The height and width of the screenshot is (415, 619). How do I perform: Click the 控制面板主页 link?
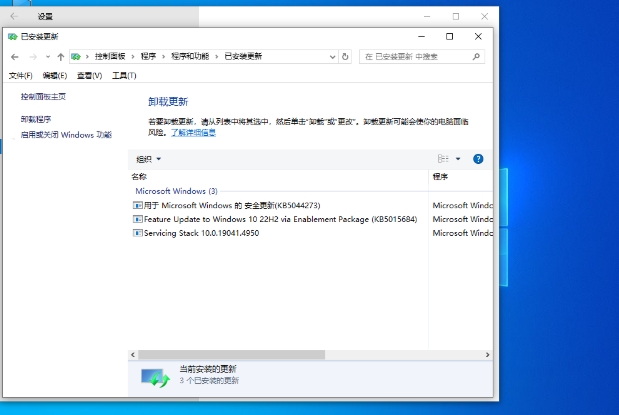point(43,96)
